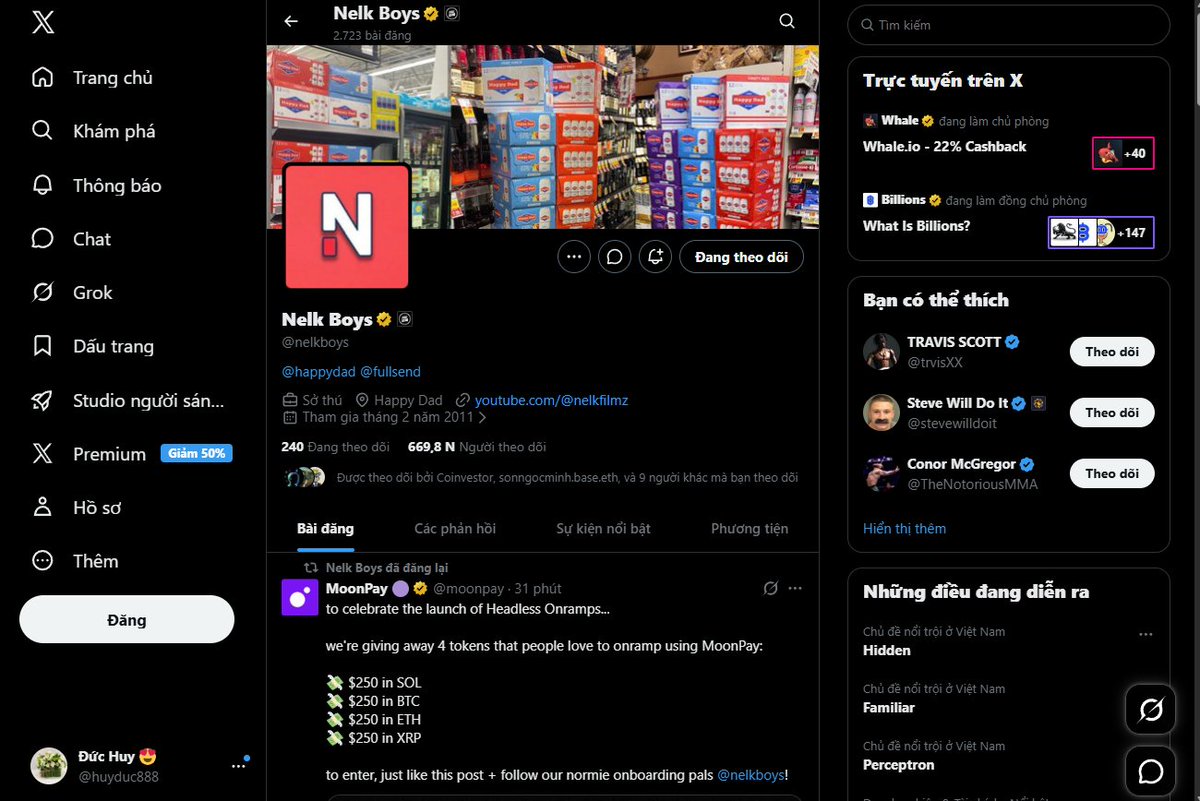
Task: Turn on post notifications bell-plus icon
Action: (x=656, y=257)
